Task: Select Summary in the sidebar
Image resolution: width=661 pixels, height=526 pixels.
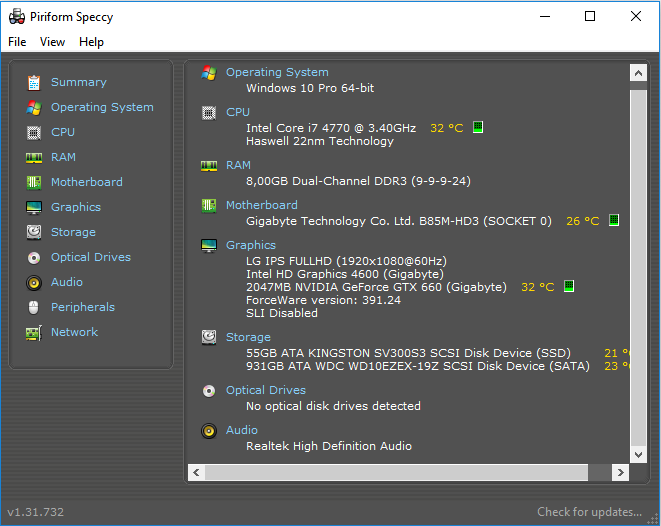Action: point(79,82)
